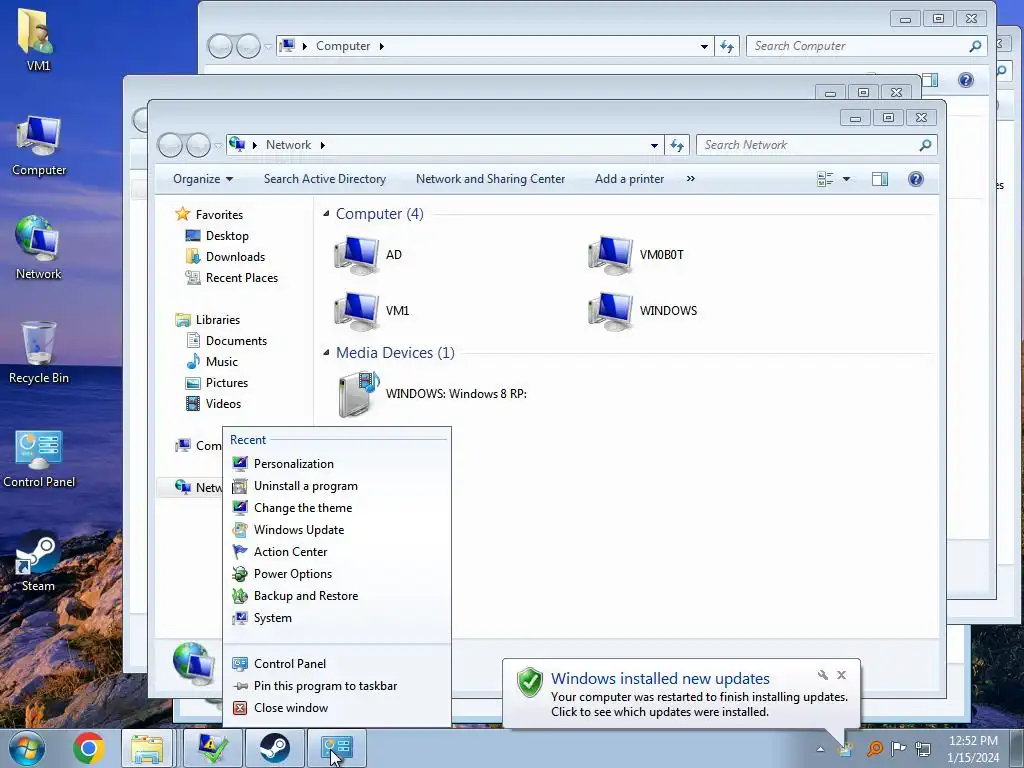Click Control Panel taskbar button

pyautogui.click(x=337, y=748)
